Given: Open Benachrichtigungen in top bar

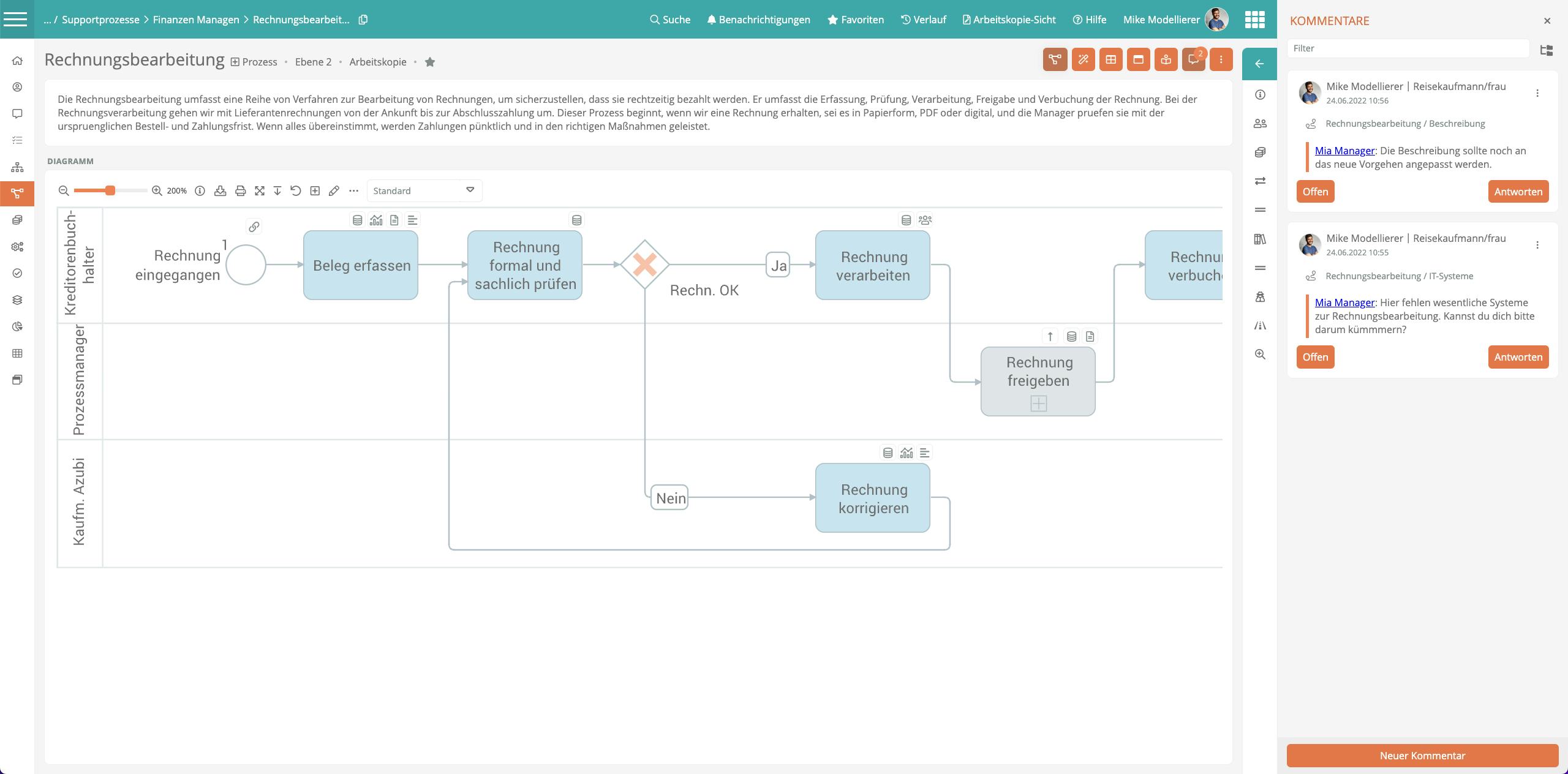Looking at the screenshot, I should [758, 20].
